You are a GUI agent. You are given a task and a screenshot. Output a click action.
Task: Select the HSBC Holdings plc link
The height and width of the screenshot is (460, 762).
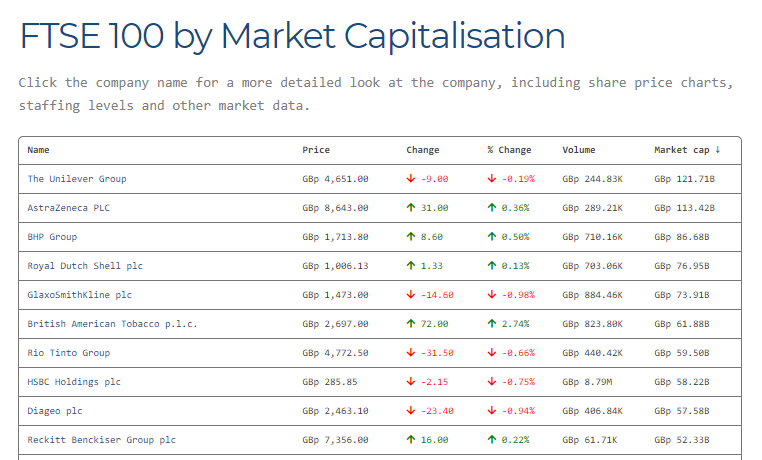pos(74,382)
